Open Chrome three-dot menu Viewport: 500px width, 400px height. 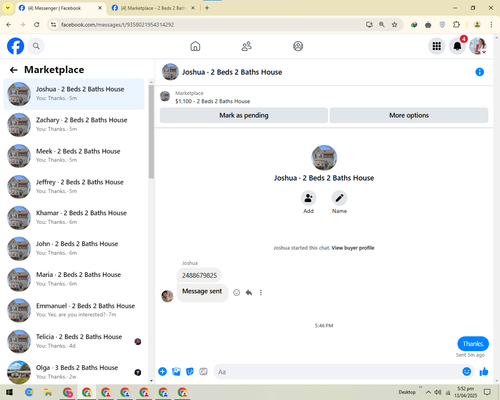point(491,24)
